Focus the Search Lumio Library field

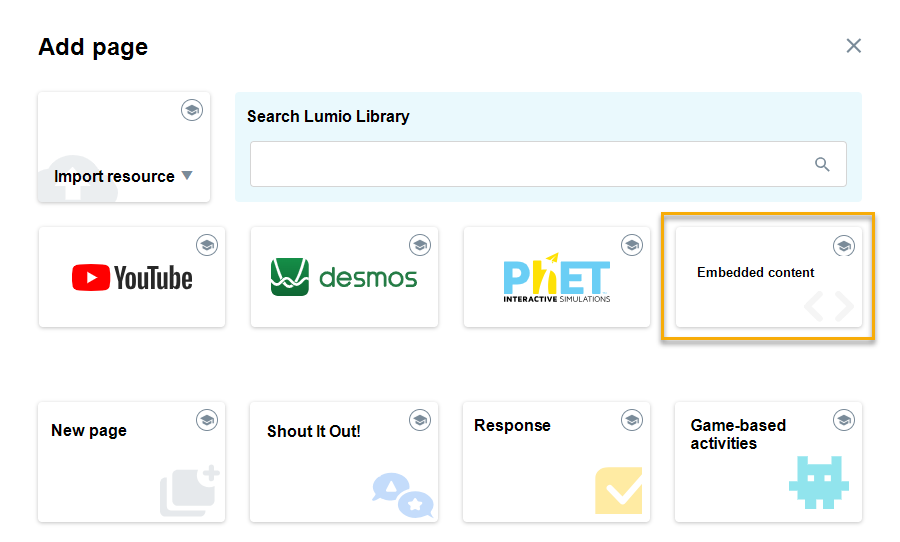tap(548, 164)
